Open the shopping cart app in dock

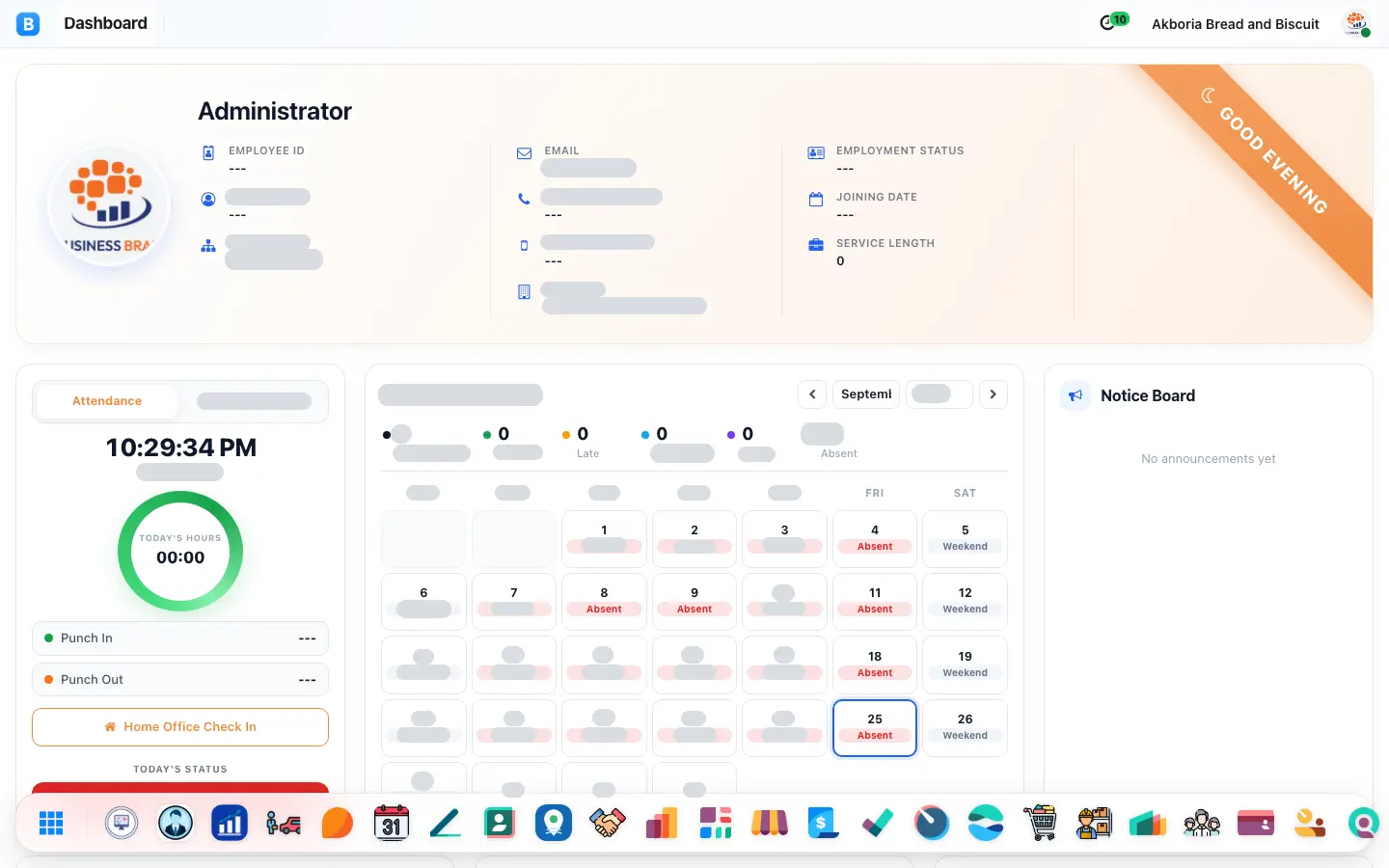(1040, 823)
